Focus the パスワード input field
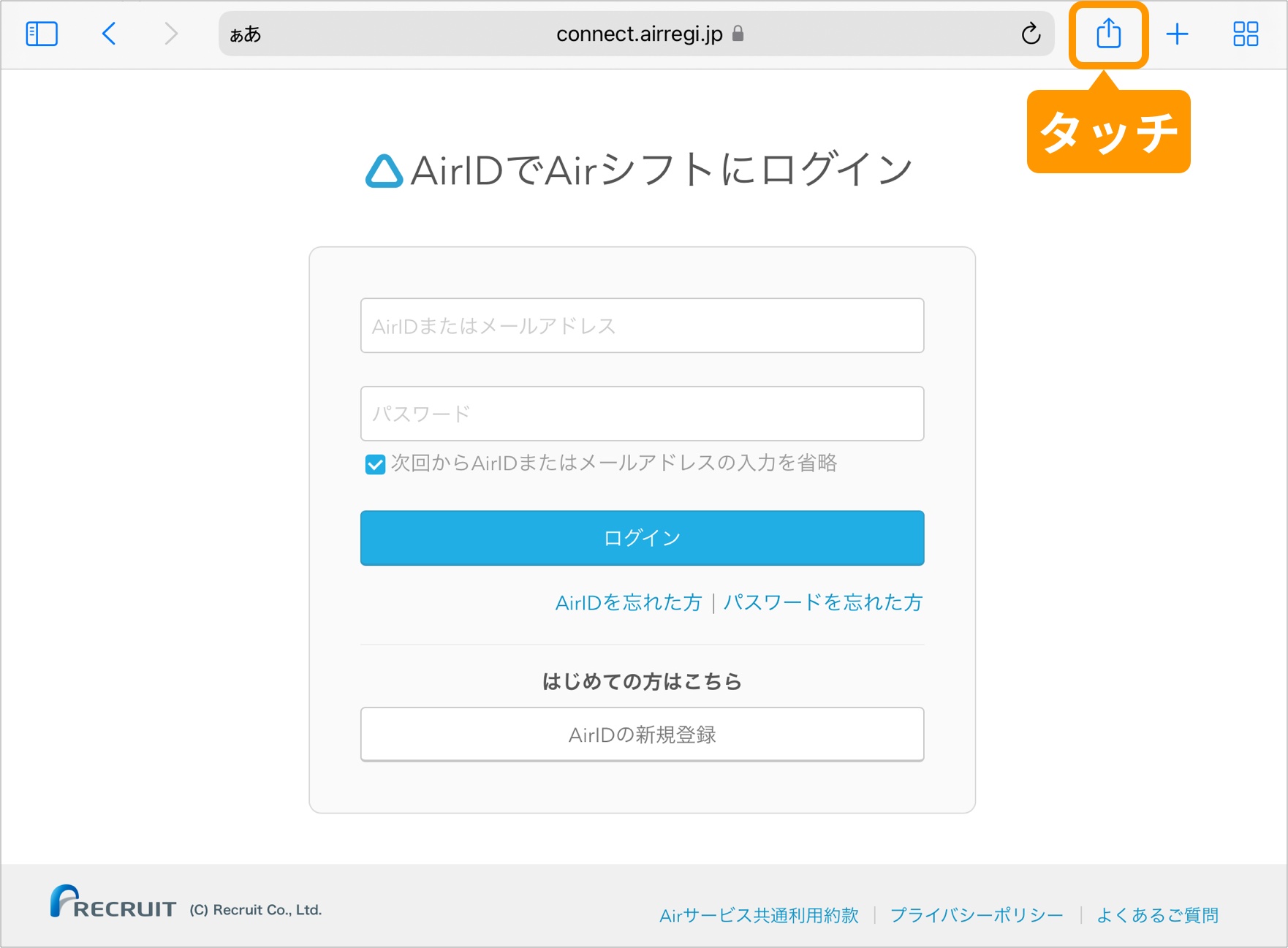The height and width of the screenshot is (948, 1288). point(642,414)
